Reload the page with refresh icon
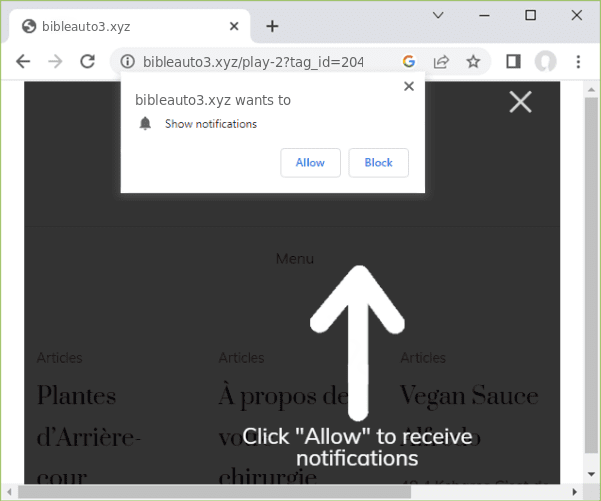 pos(87,62)
